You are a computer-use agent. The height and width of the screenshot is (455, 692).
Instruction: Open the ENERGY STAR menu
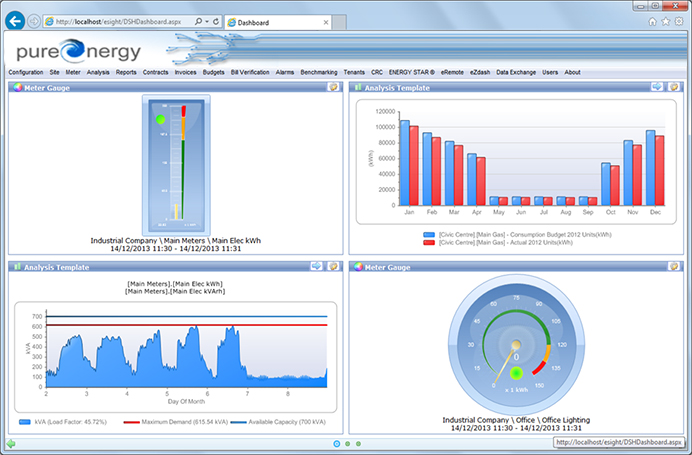point(413,73)
